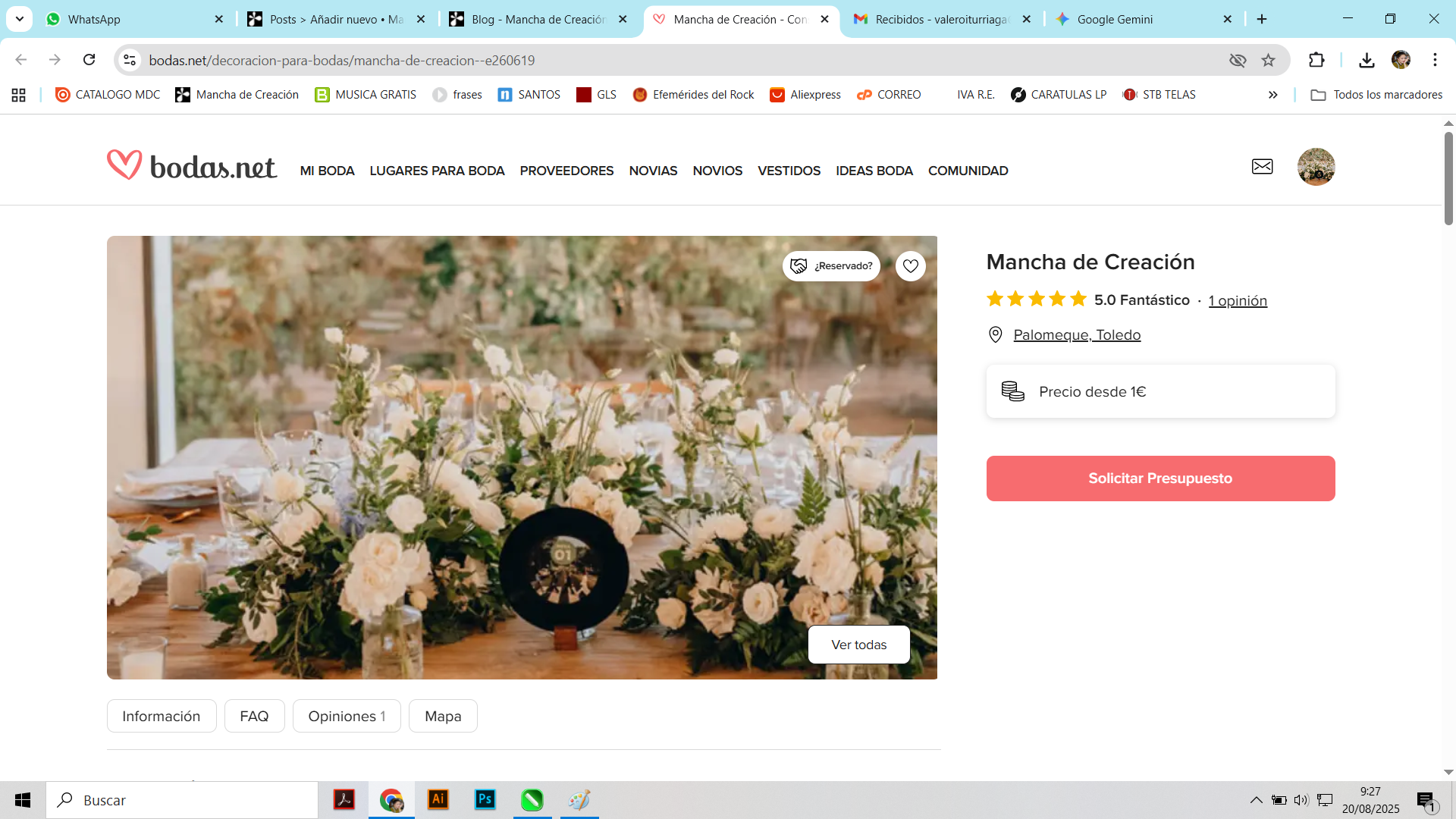Show hidden system tray icons
Viewport: 1456px width, 819px height.
point(1256,800)
